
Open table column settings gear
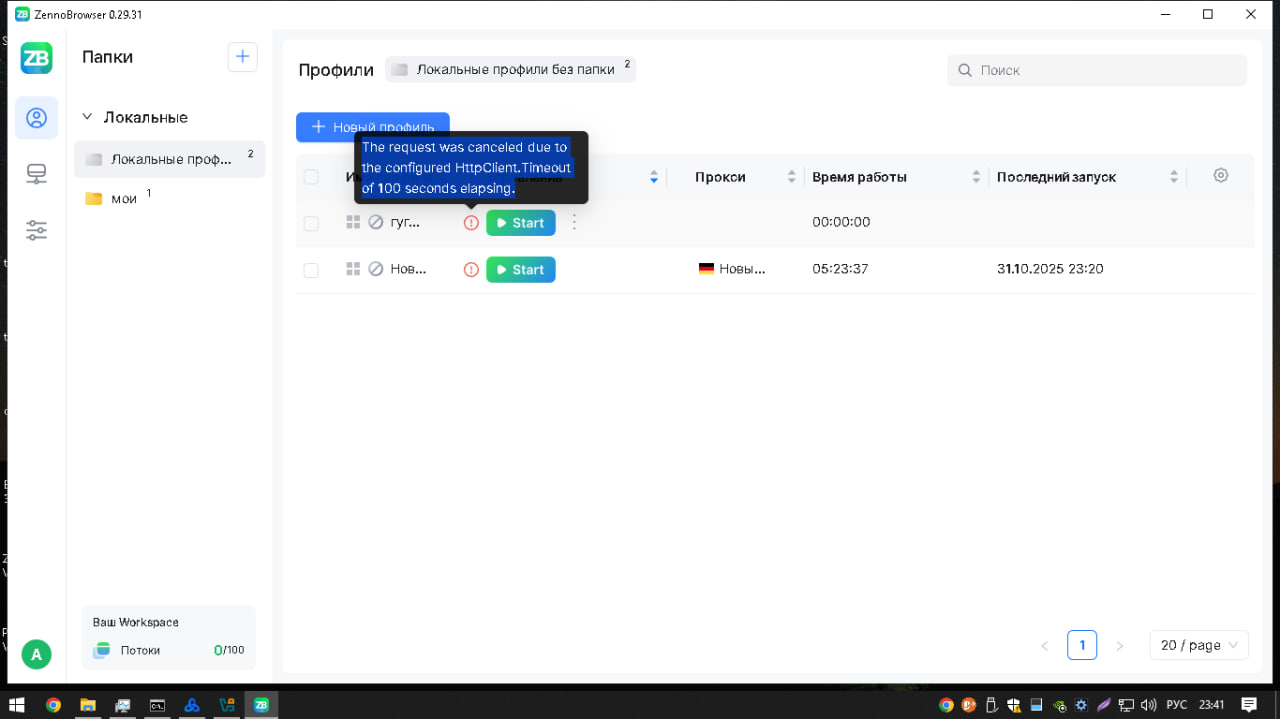pos(1221,175)
